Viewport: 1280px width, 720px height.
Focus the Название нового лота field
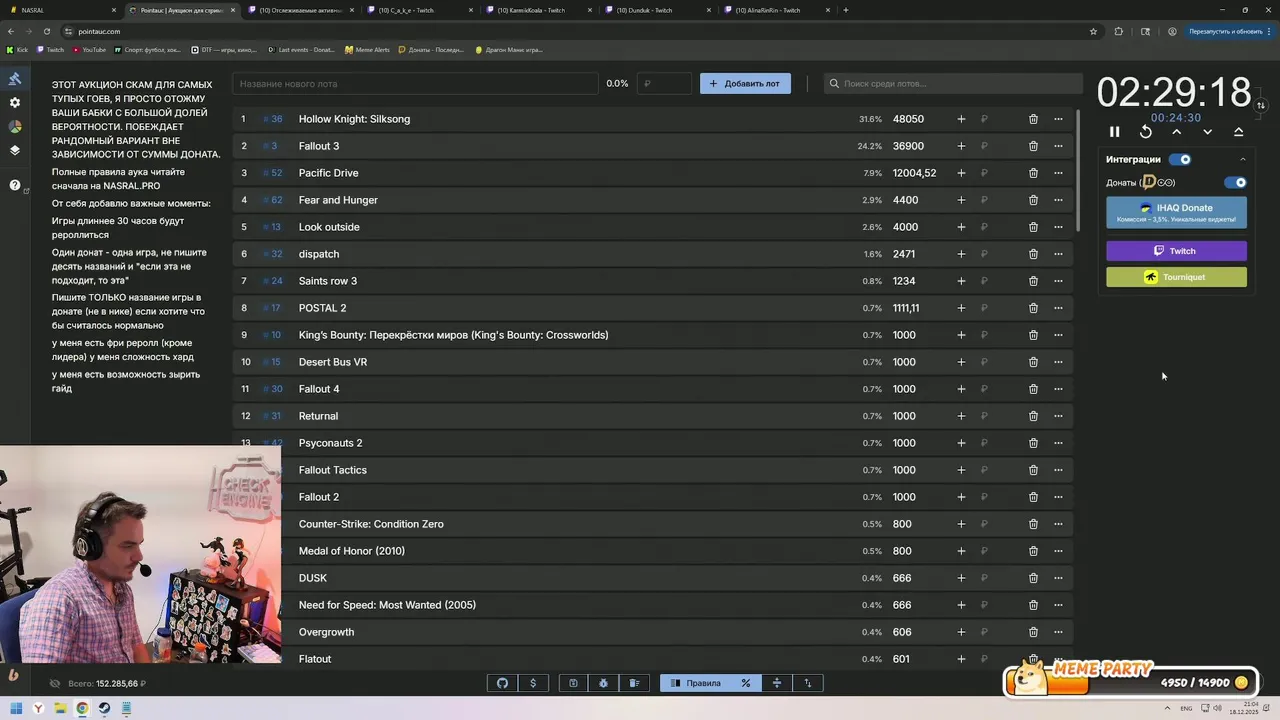point(415,84)
